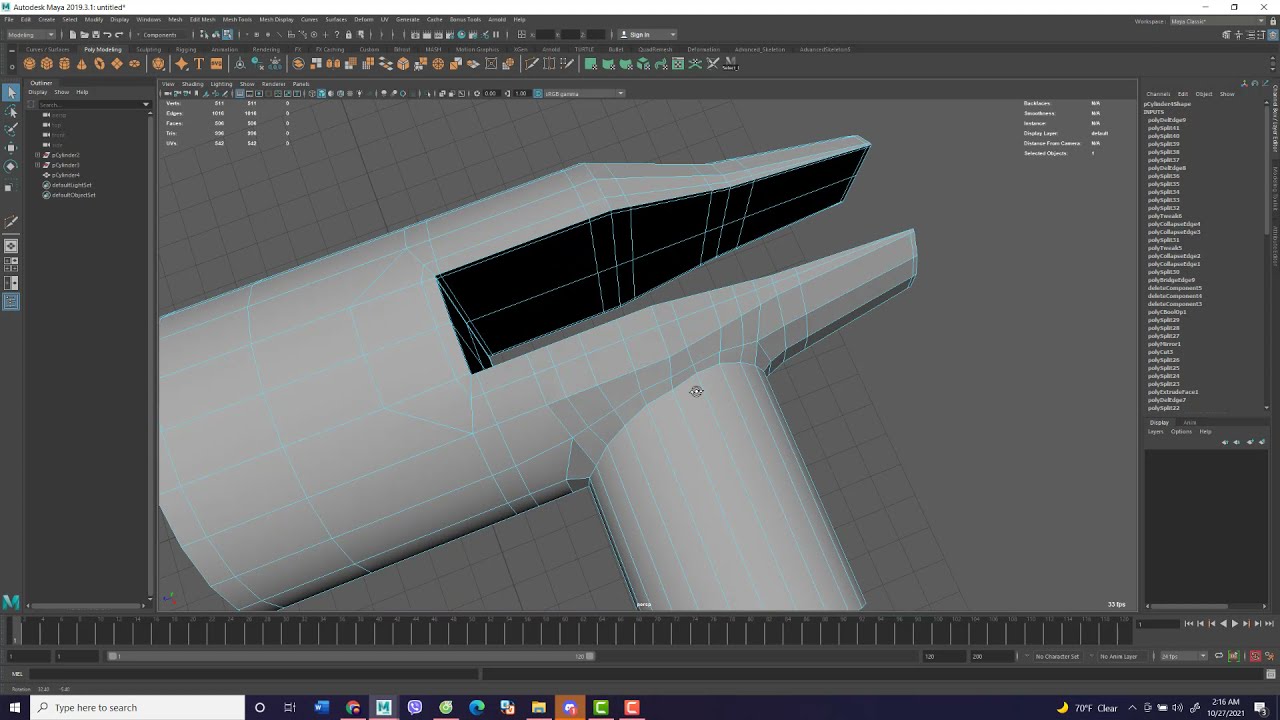
Task: Click the Open Scene folder icon
Action: click(x=83, y=35)
